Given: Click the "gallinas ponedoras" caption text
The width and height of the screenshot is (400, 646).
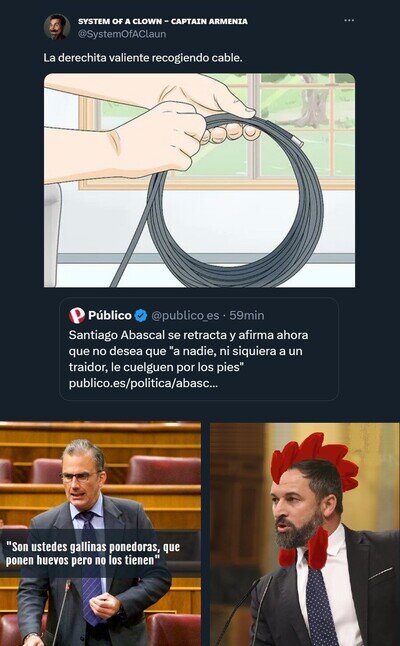Looking at the screenshot, I should (93, 553).
